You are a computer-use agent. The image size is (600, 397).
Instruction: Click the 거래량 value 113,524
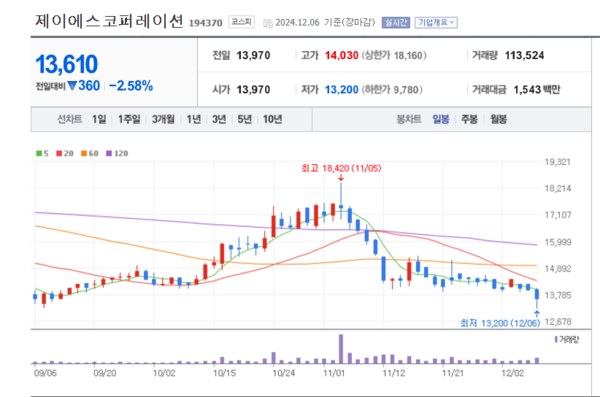524,56
